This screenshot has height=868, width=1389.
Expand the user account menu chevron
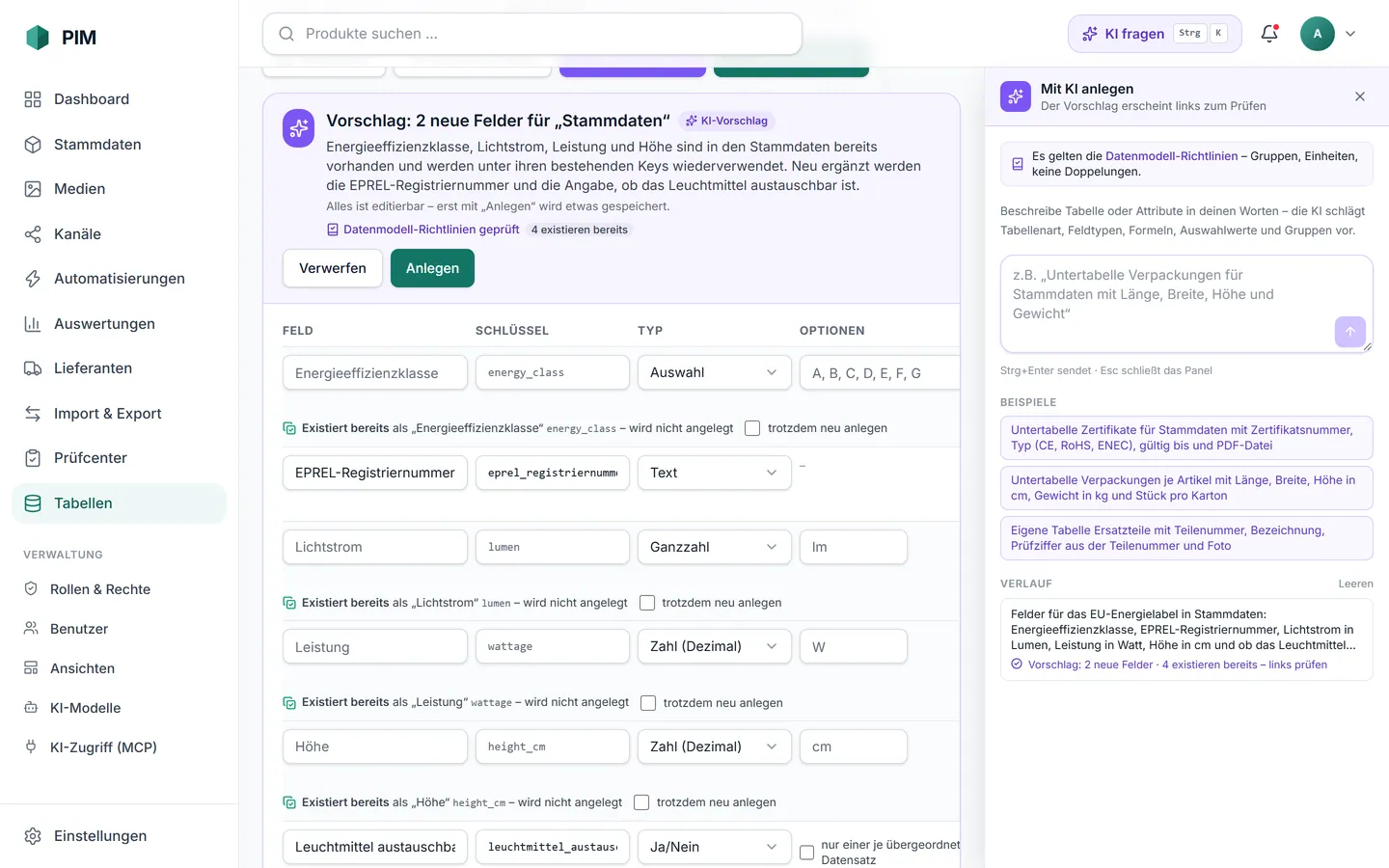[1350, 34]
